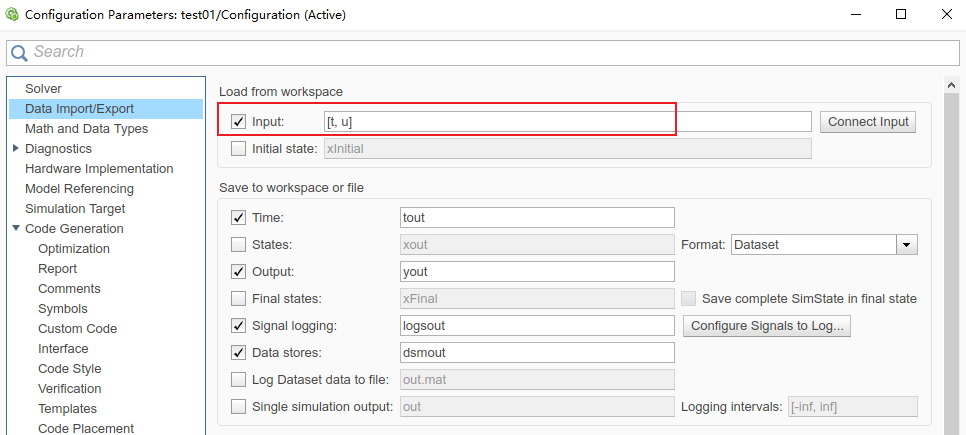
Task: Click the search magnifier icon
Action: 20,52
